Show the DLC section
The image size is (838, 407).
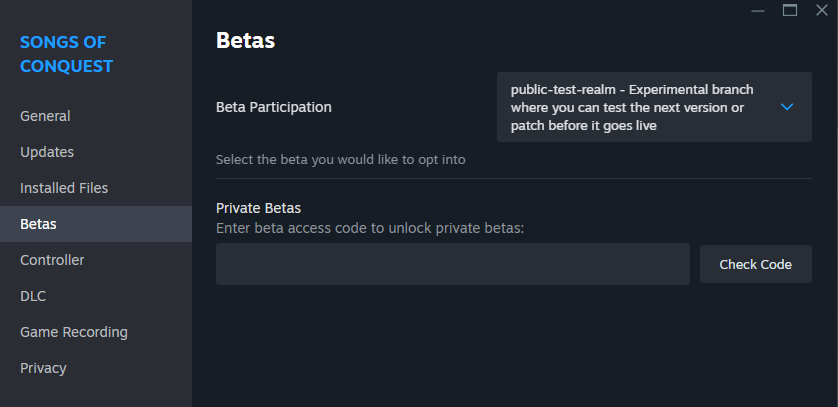click(x=33, y=296)
